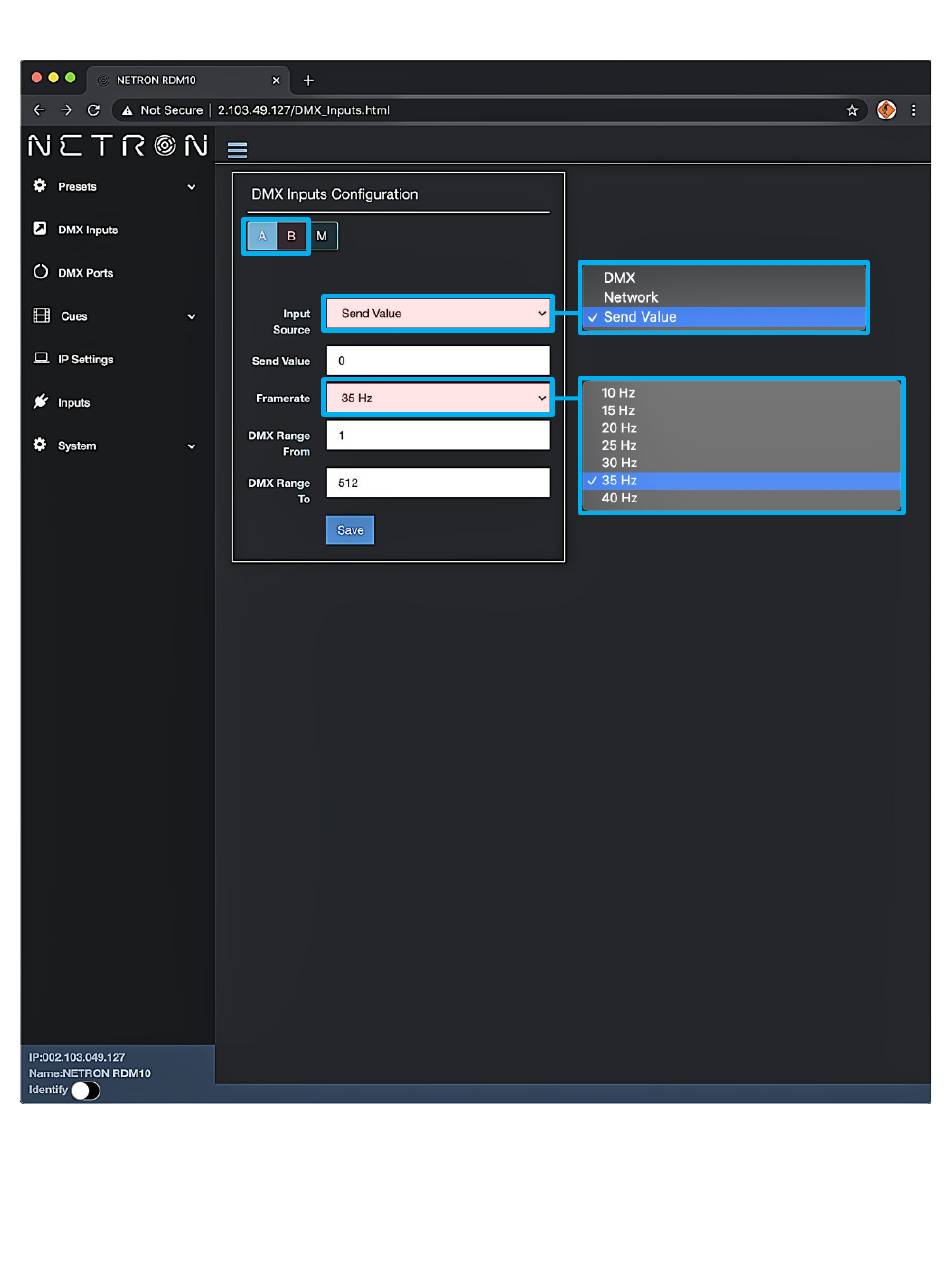
Task: Click the Not Secure warning icon
Action: (128, 110)
